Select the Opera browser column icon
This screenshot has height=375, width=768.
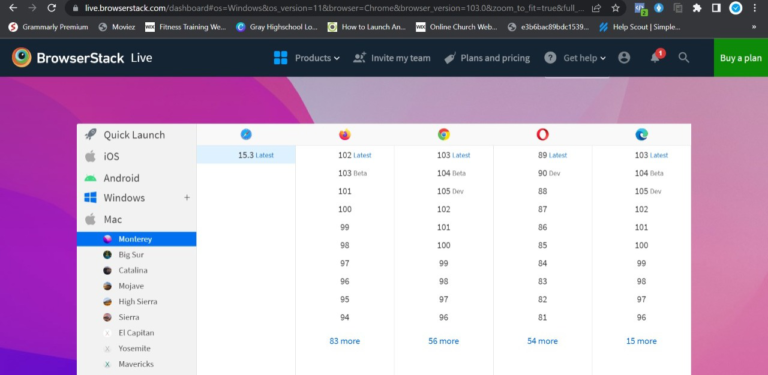[543, 134]
